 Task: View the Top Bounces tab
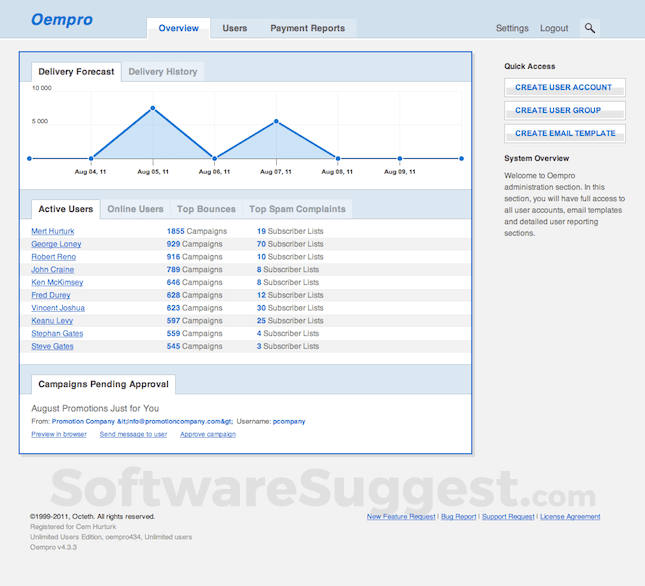pos(206,209)
